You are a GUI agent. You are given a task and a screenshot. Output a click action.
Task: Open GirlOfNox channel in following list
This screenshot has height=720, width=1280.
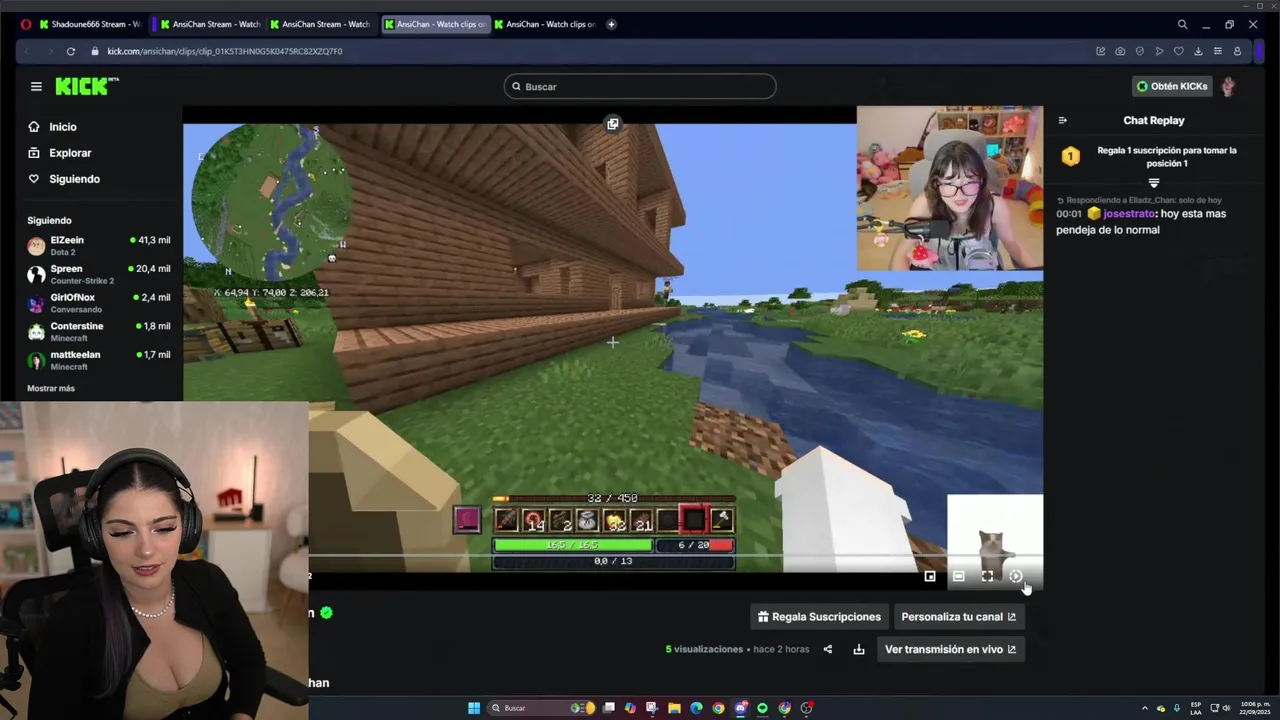coord(99,303)
